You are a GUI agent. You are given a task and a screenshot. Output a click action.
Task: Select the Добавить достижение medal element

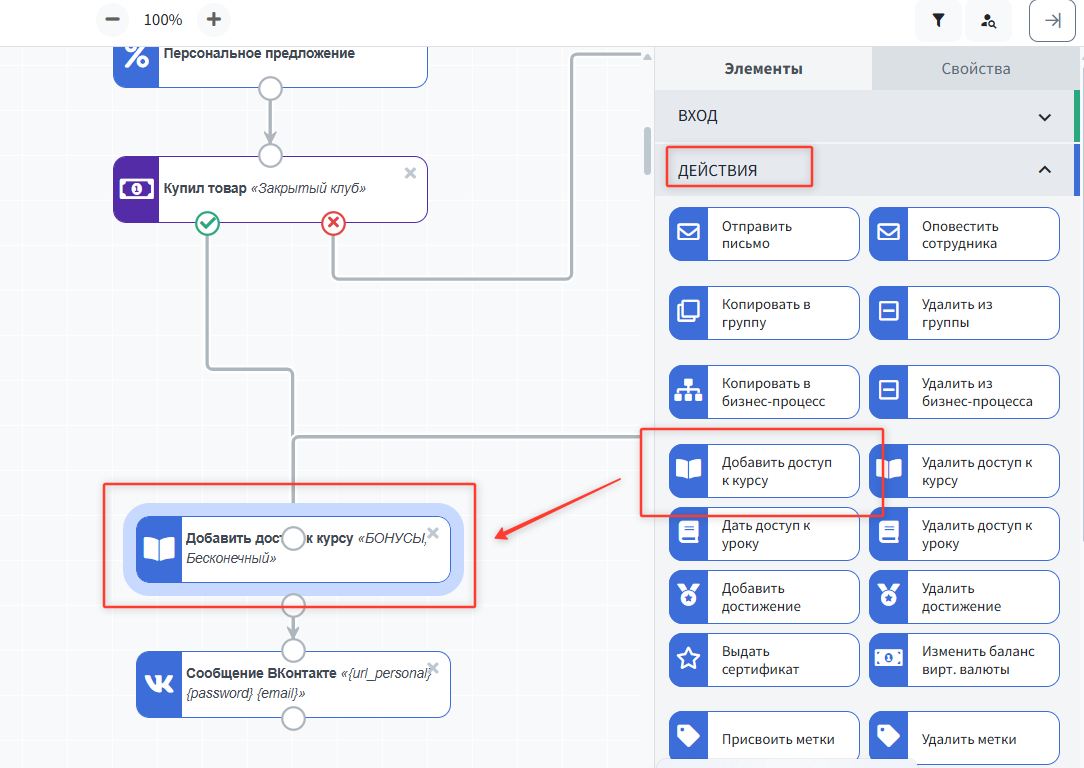pos(763,597)
